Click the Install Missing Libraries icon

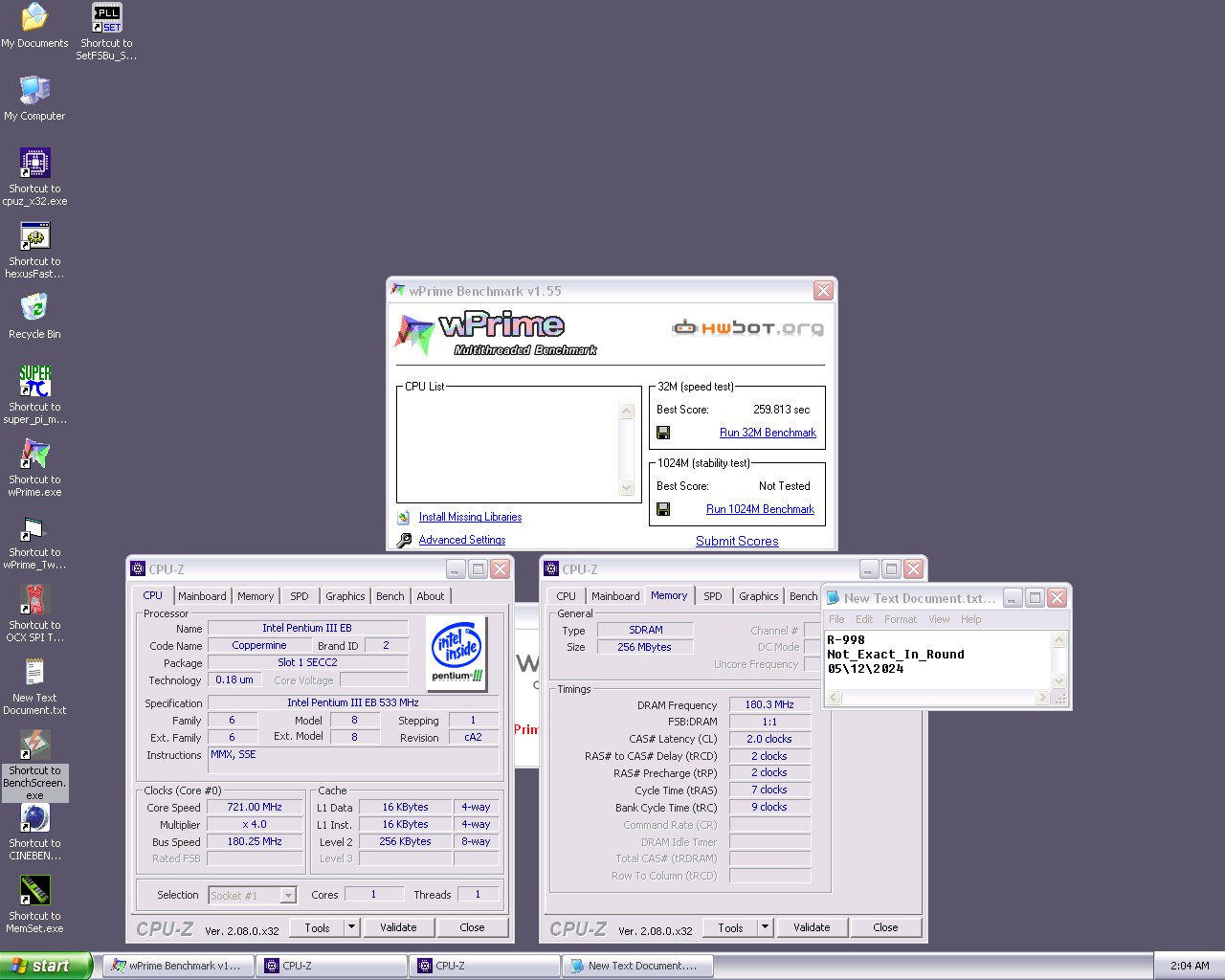tap(404, 517)
